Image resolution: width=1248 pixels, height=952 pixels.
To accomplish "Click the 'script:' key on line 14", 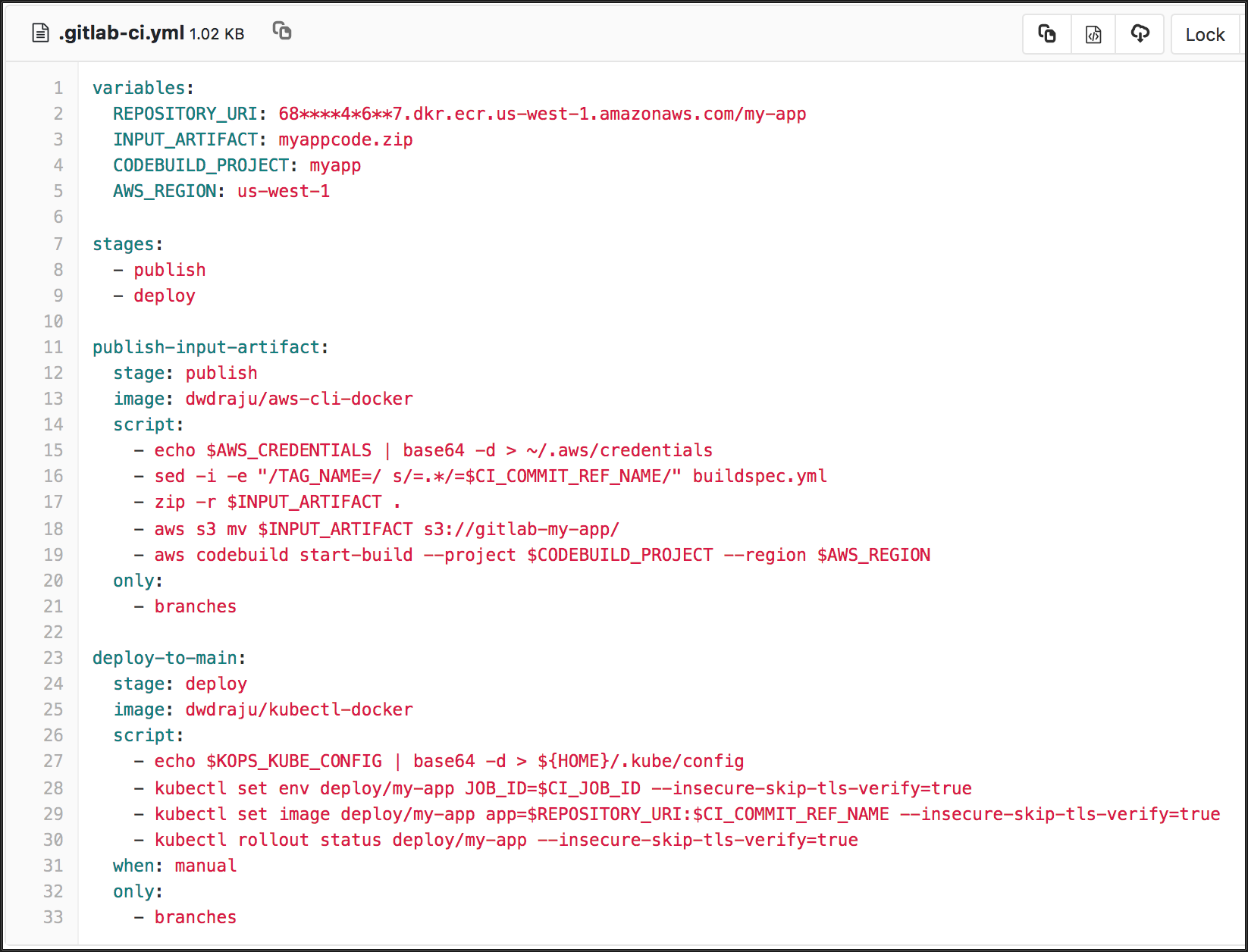I will (149, 424).
